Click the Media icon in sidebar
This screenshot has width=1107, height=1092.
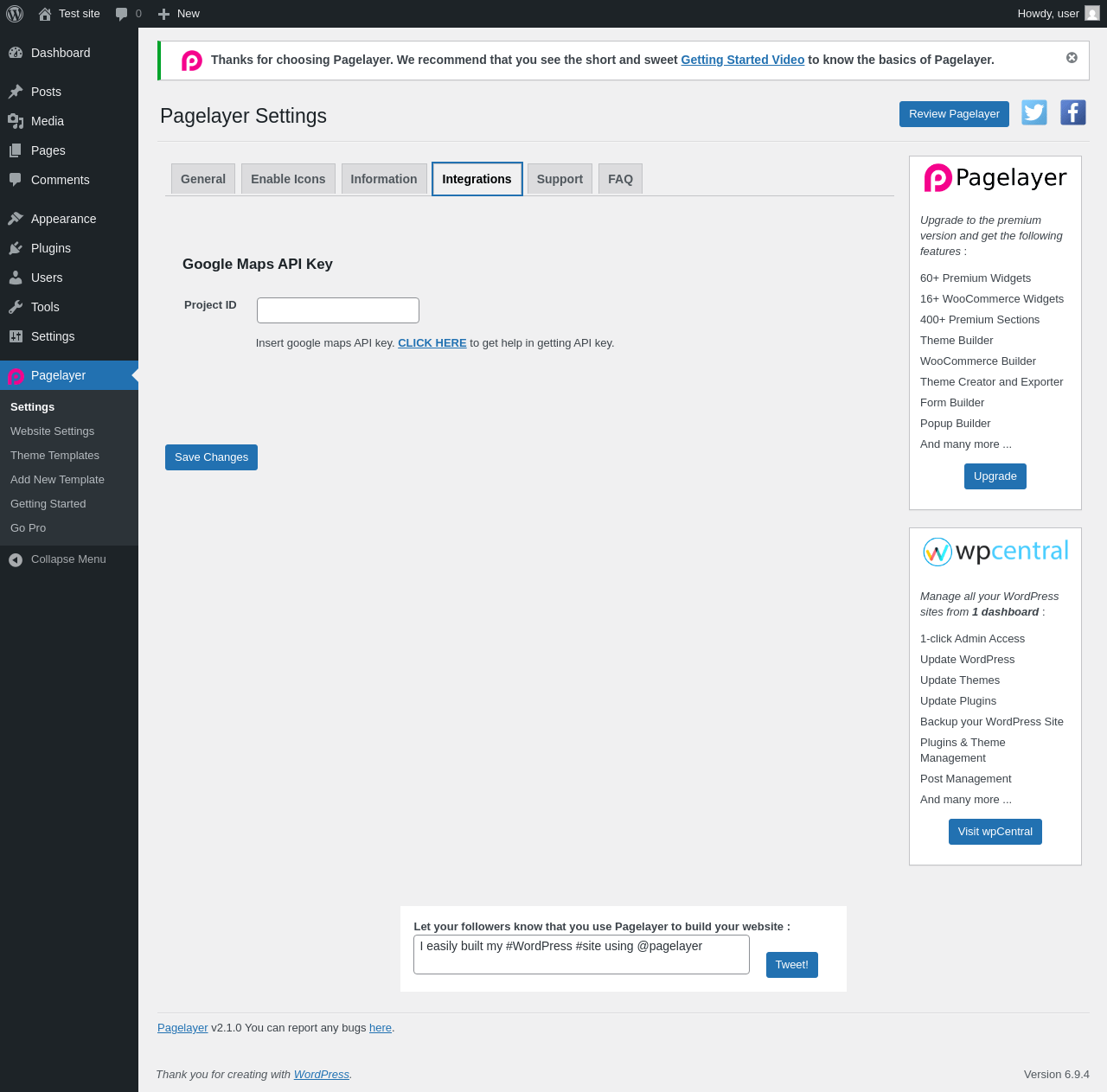(16, 121)
